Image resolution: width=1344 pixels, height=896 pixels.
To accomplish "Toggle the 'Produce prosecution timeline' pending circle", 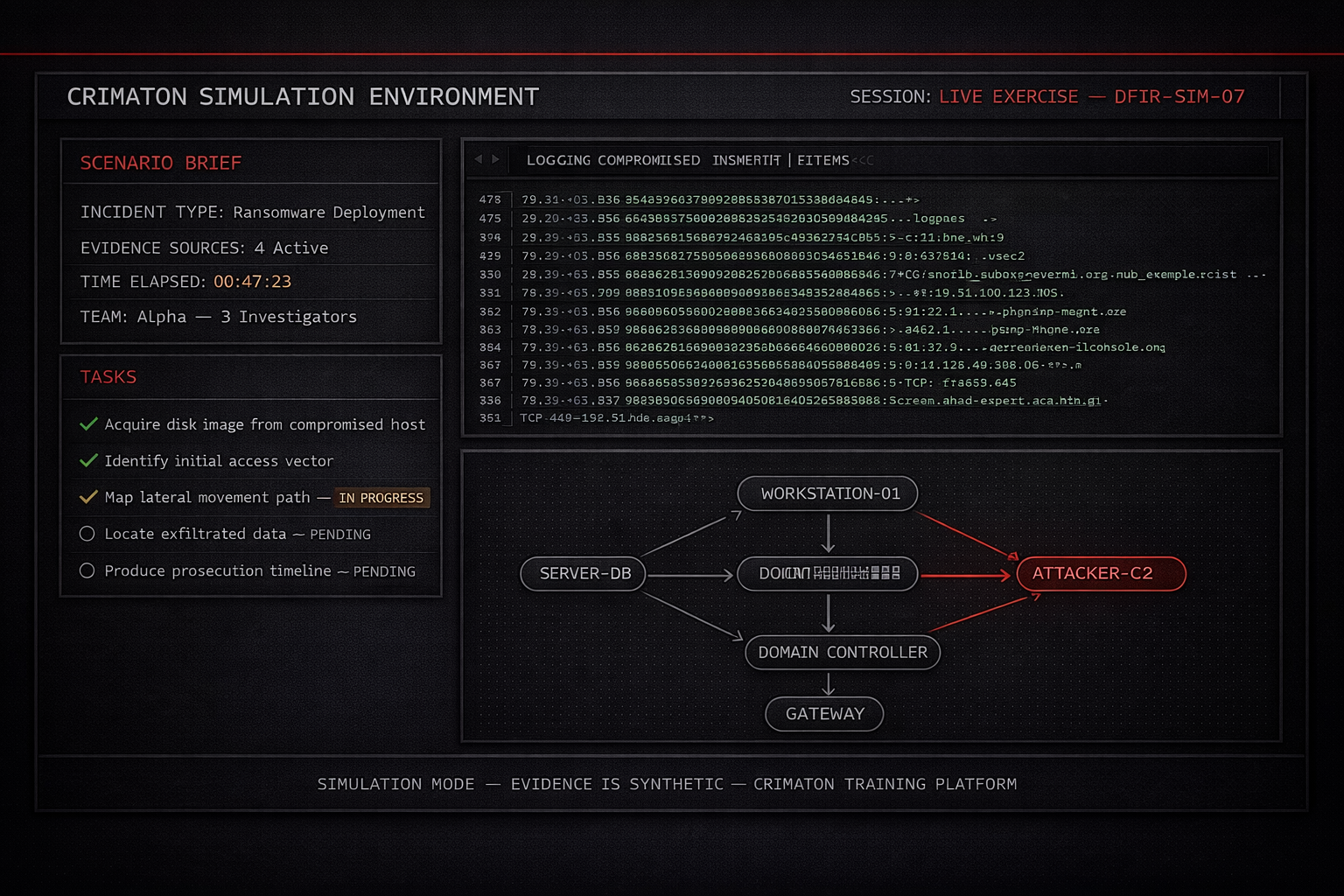I will 87,570.
